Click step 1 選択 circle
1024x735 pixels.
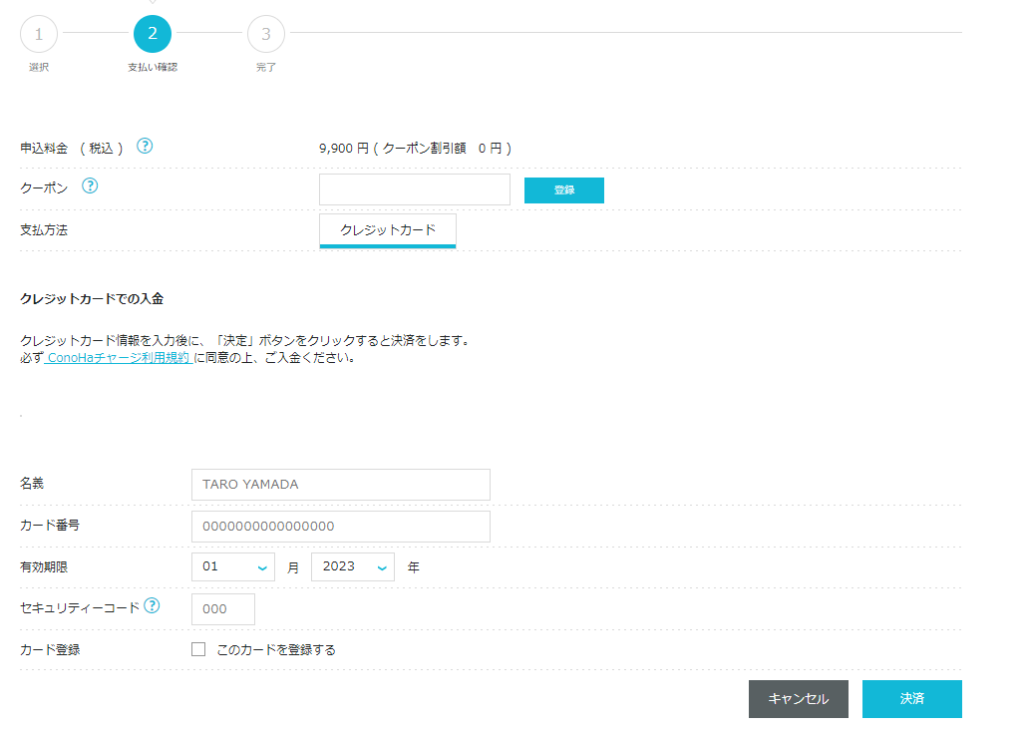tap(39, 34)
